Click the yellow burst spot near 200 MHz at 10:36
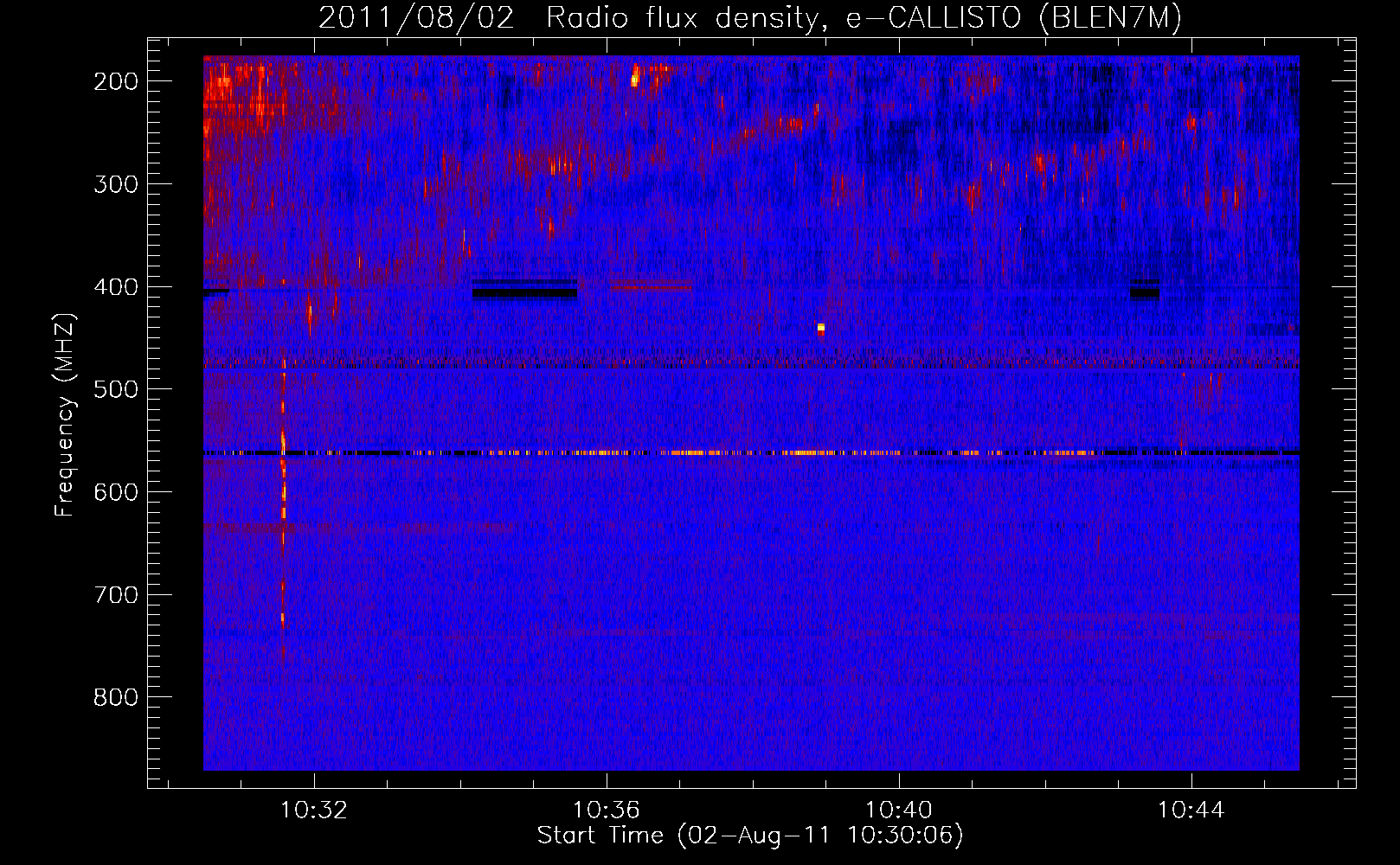The width and height of the screenshot is (1400, 865). (x=634, y=80)
